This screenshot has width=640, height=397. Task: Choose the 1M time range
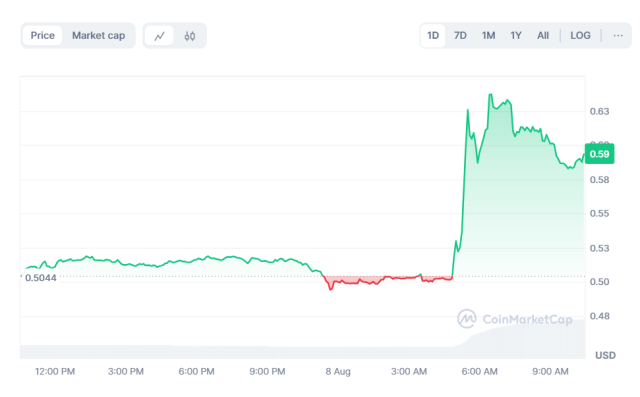[x=488, y=35]
